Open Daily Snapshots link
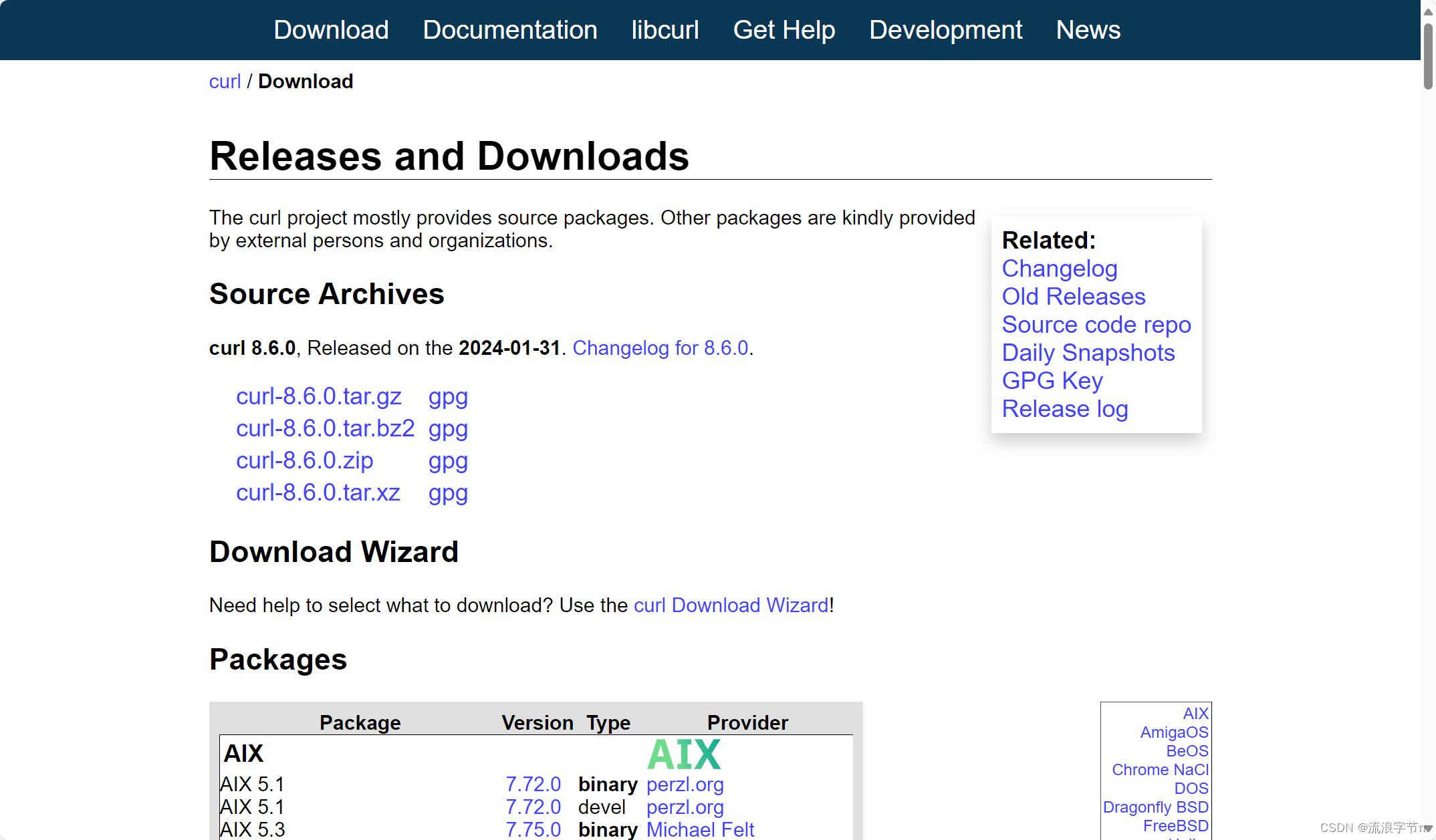This screenshot has height=840, width=1436. point(1088,353)
